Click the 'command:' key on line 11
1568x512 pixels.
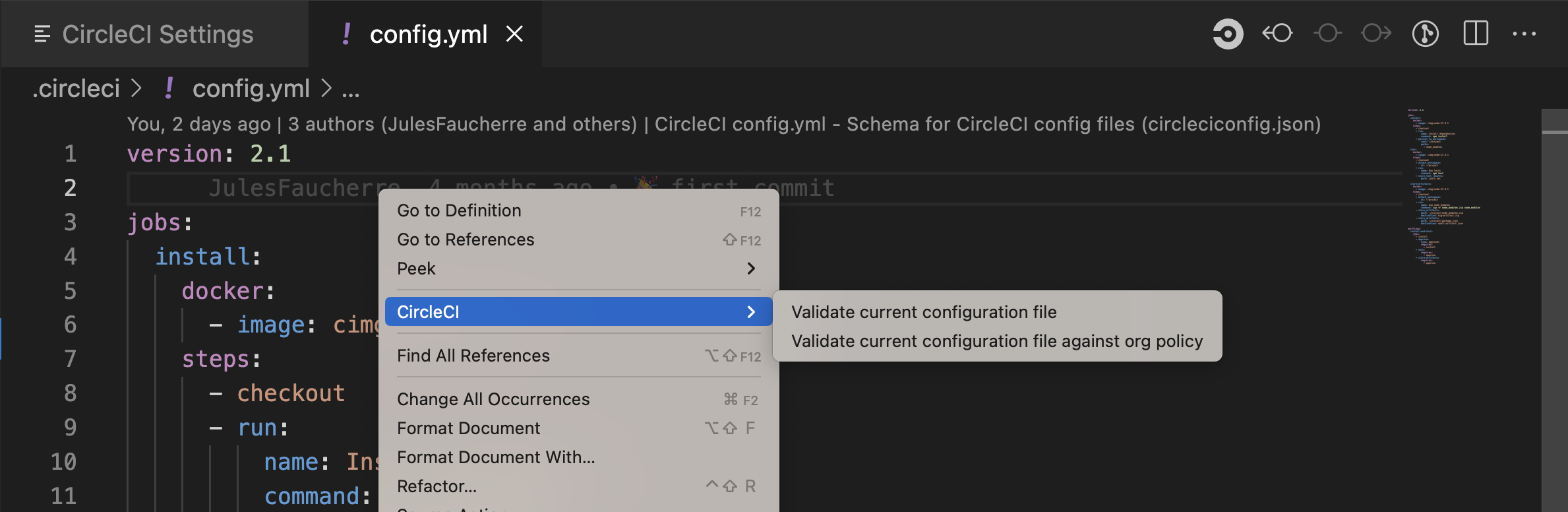pos(318,496)
